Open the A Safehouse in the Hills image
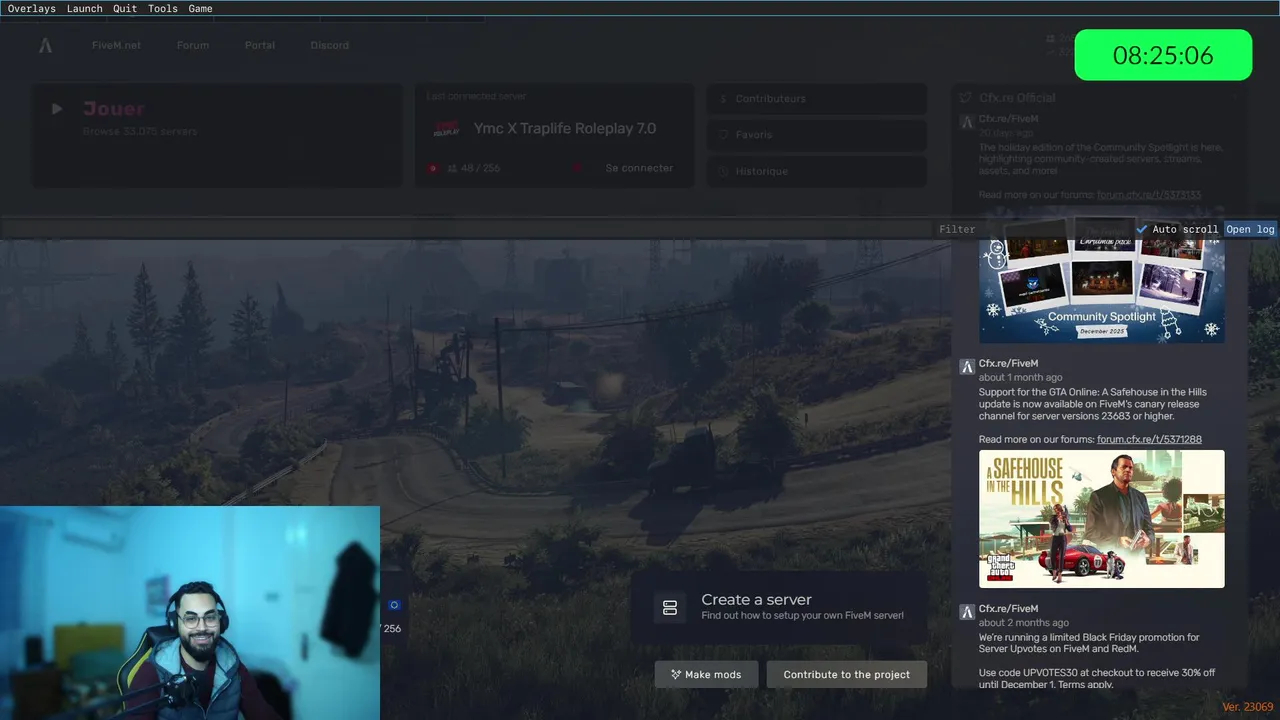The height and width of the screenshot is (720, 1280). click(x=1101, y=519)
